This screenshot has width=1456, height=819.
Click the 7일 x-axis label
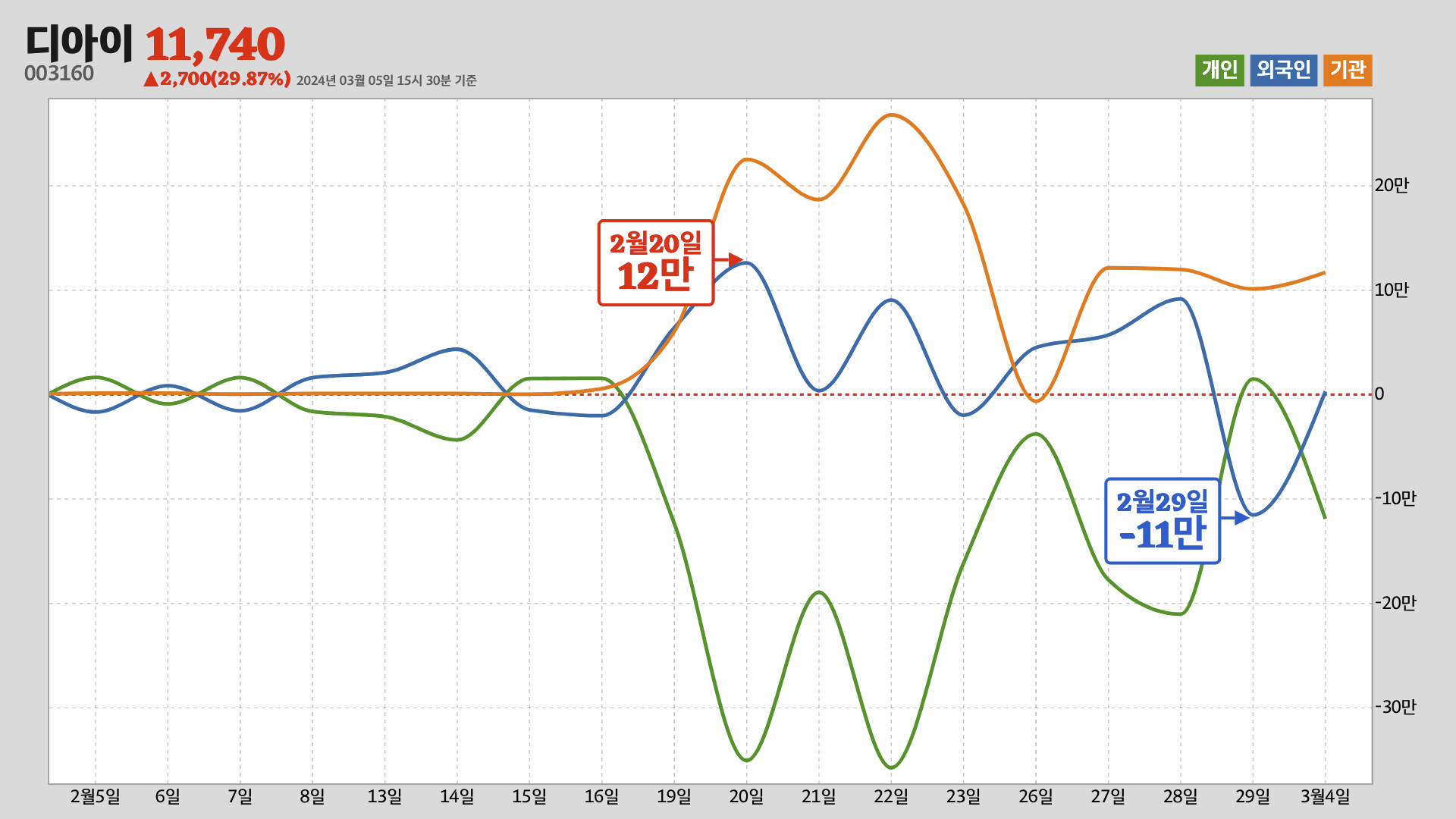click(240, 797)
